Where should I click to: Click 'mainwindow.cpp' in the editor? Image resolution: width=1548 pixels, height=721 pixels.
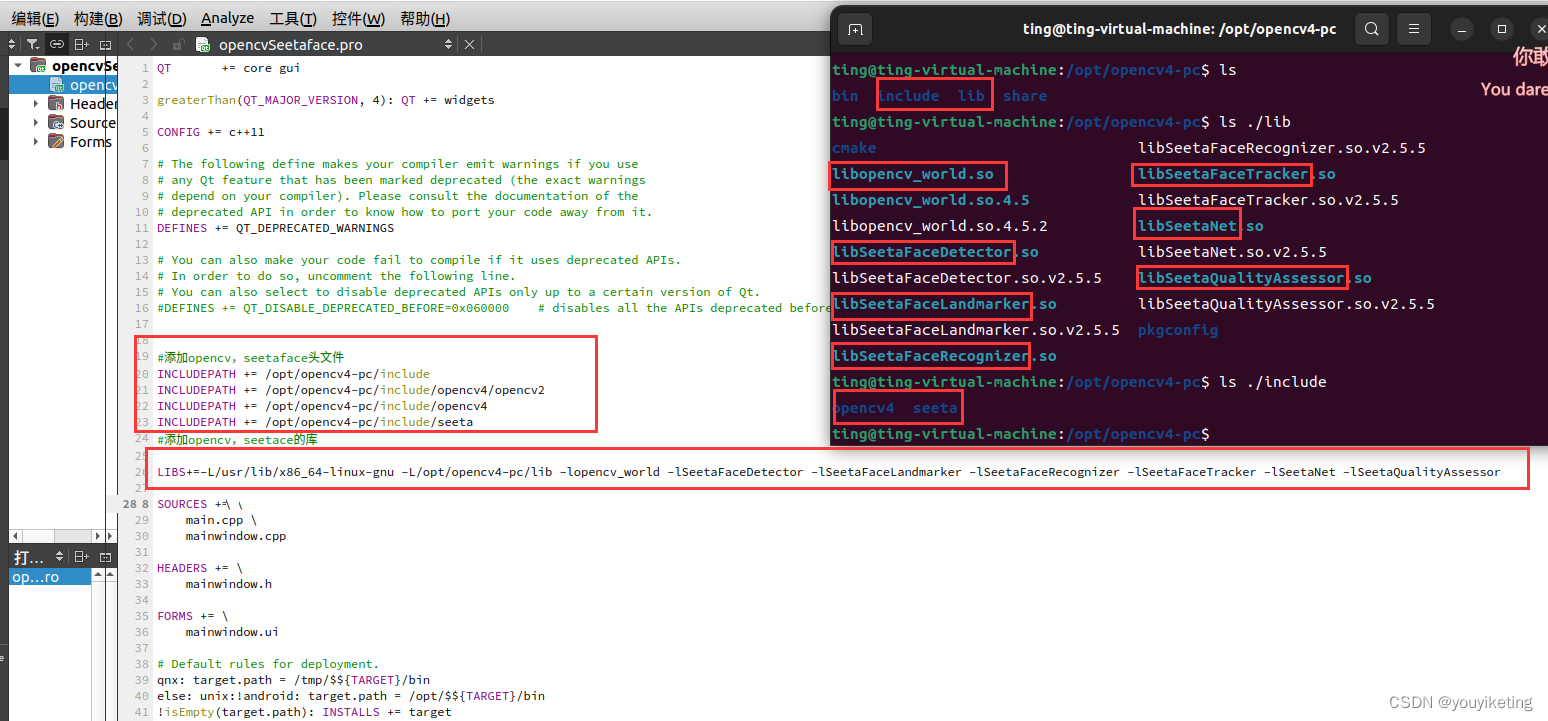coord(235,536)
